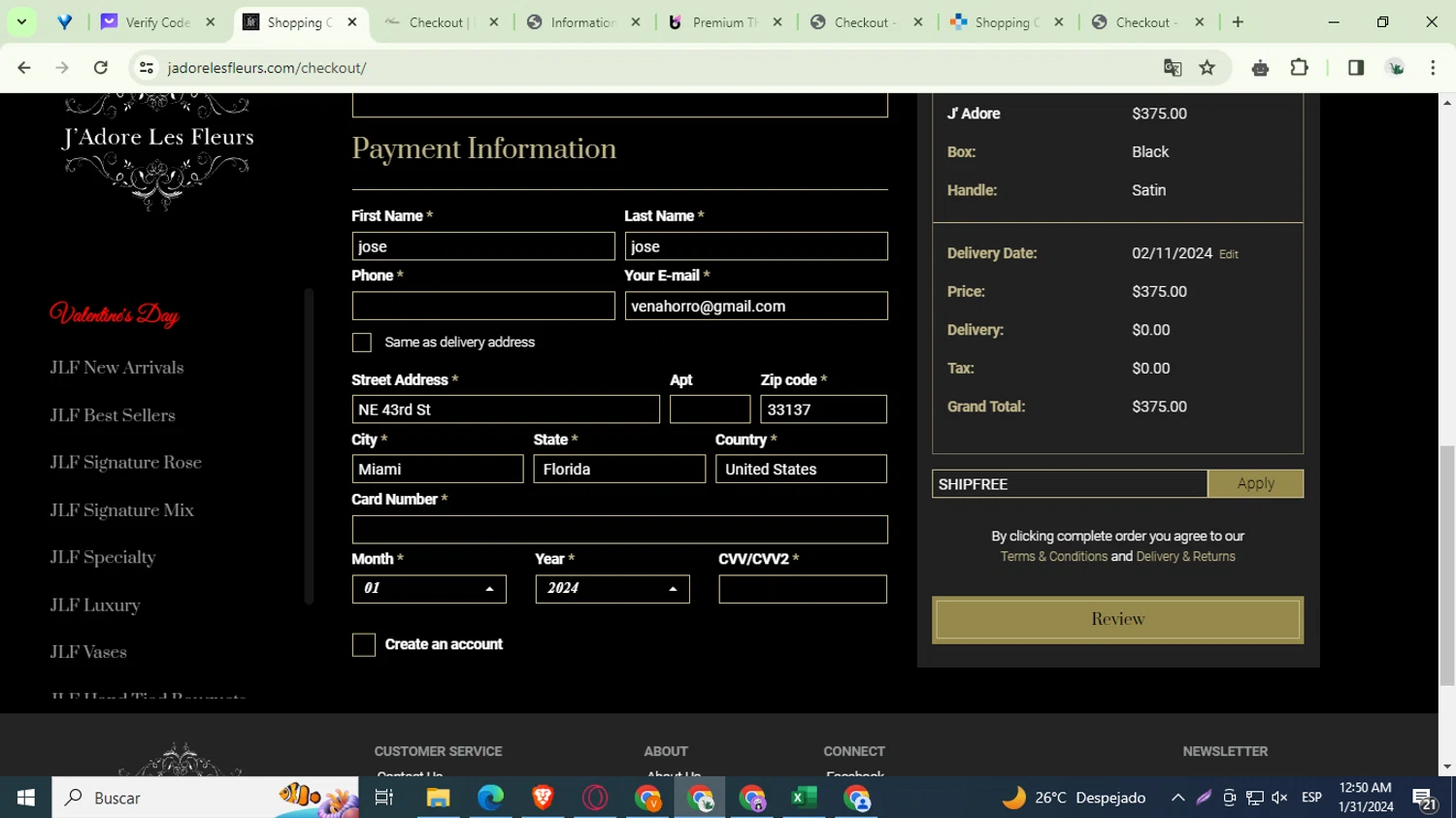
Task: Open the browser side panel
Action: [1356, 68]
